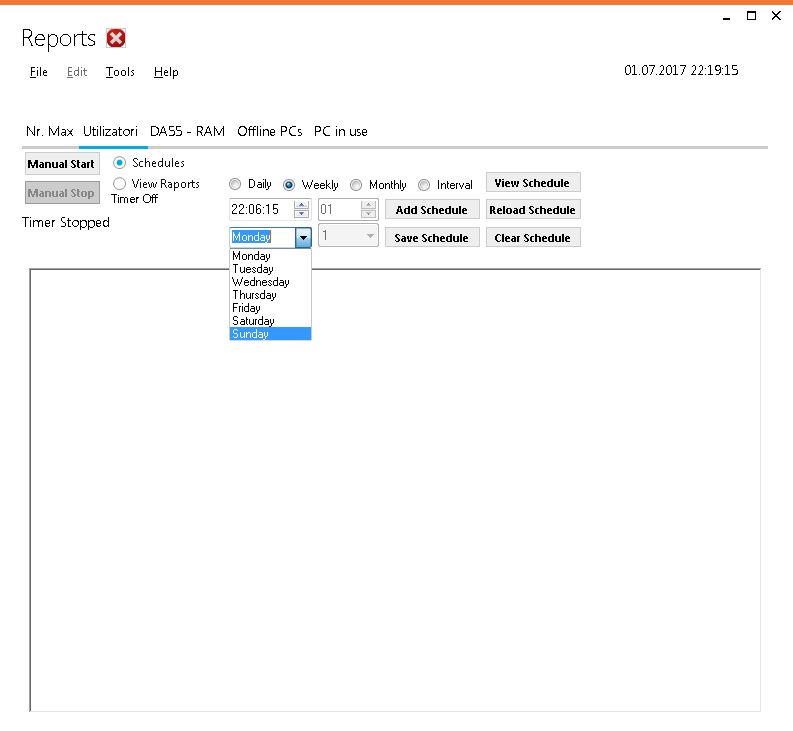The height and width of the screenshot is (731, 793).
Task: Select the View Raports radio button
Action: [120, 184]
